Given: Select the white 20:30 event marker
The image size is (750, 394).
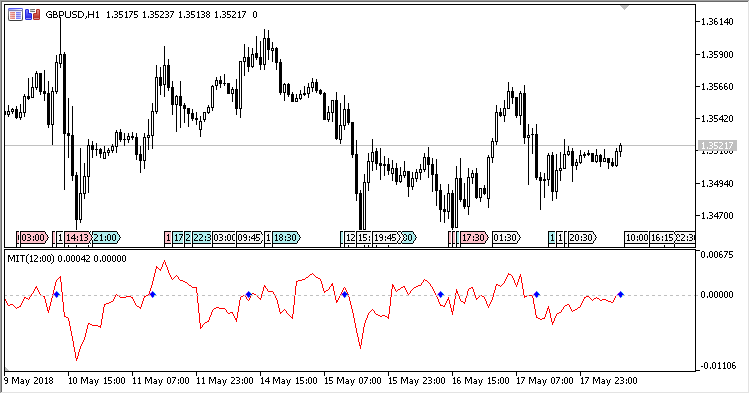Looking at the screenshot, I should [582, 238].
